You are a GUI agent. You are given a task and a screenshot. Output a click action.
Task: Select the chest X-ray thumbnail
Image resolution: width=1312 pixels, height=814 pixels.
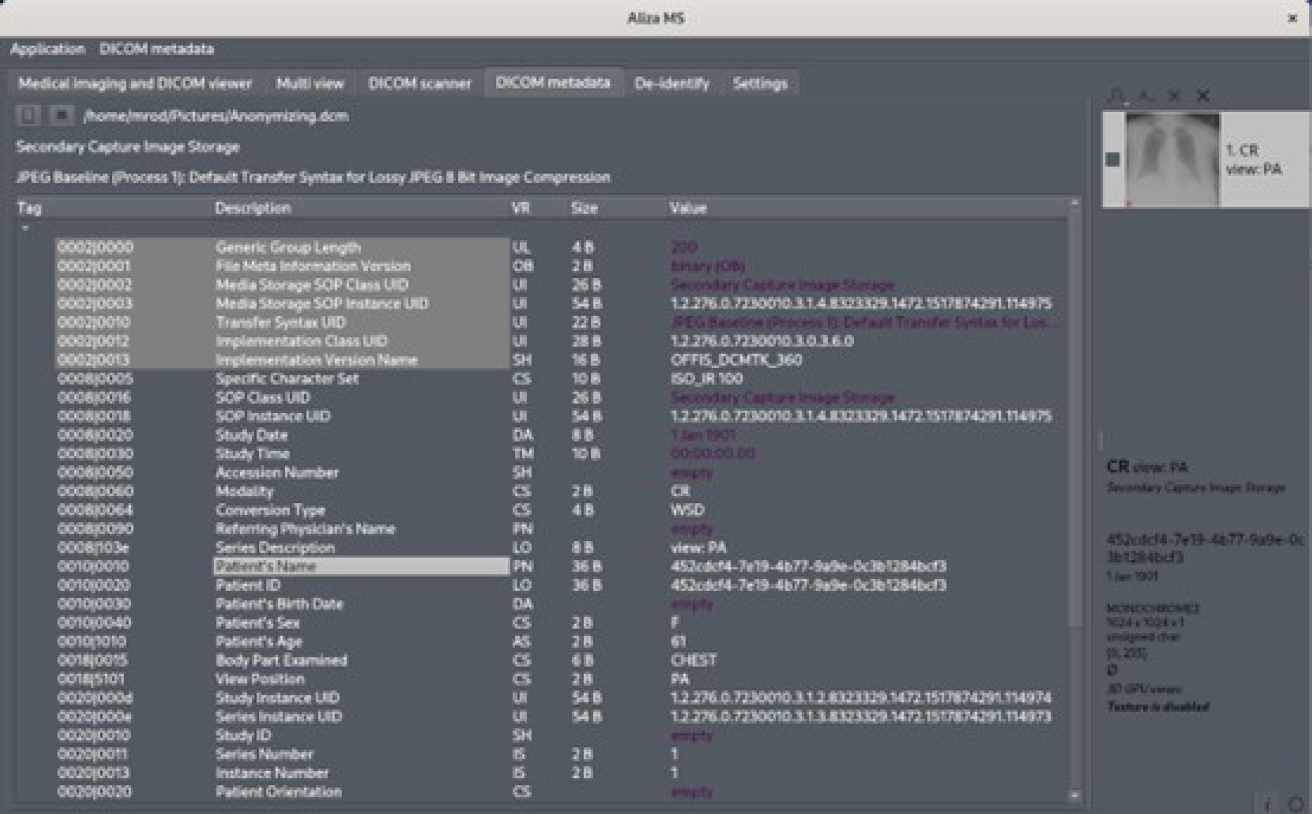pyautogui.click(x=1172, y=159)
